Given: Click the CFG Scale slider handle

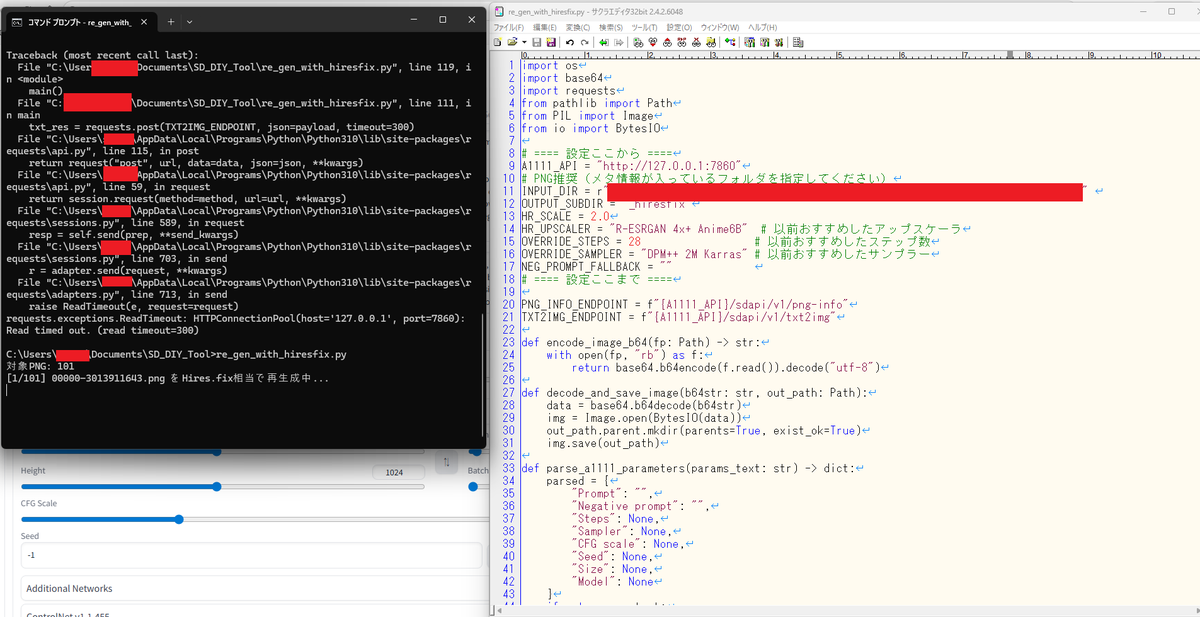Looking at the screenshot, I should click(x=180, y=518).
